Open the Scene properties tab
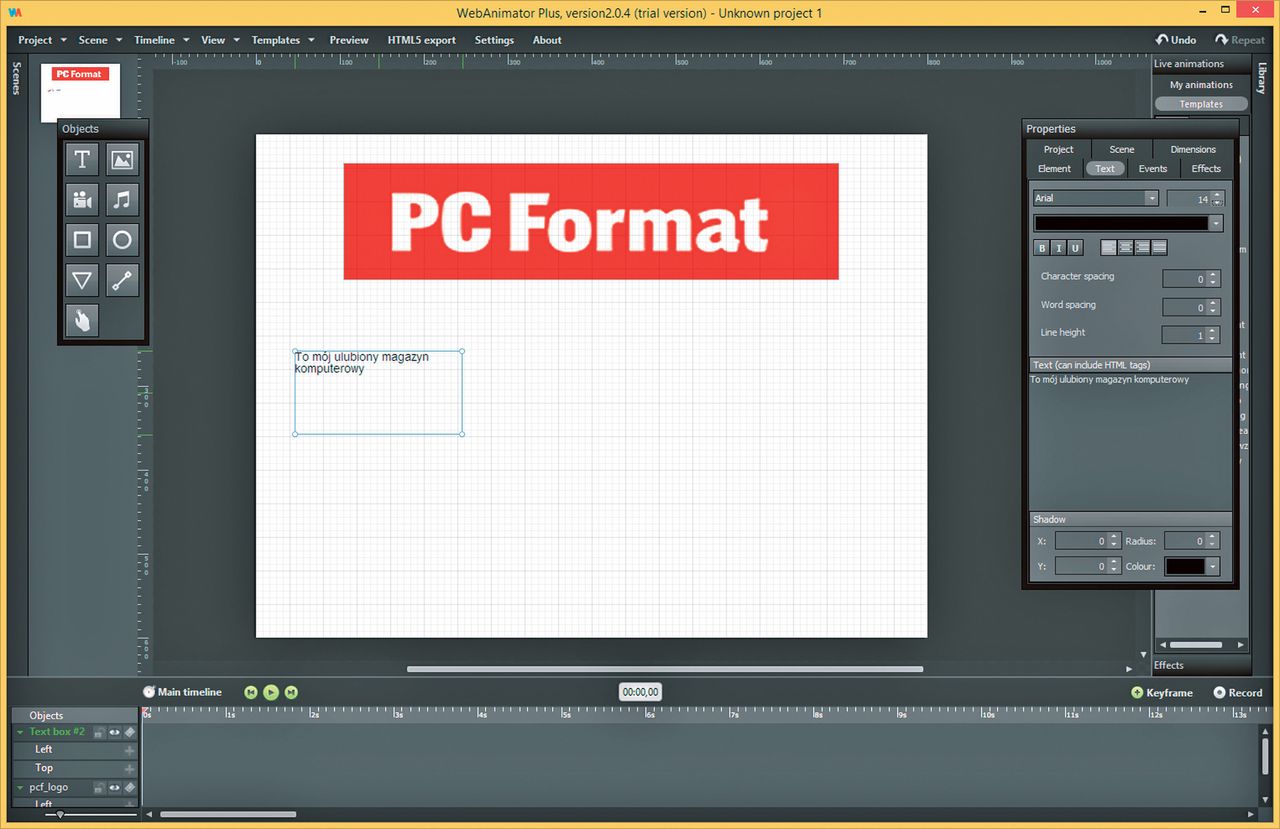The width and height of the screenshot is (1280, 829). tap(1122, 149)
